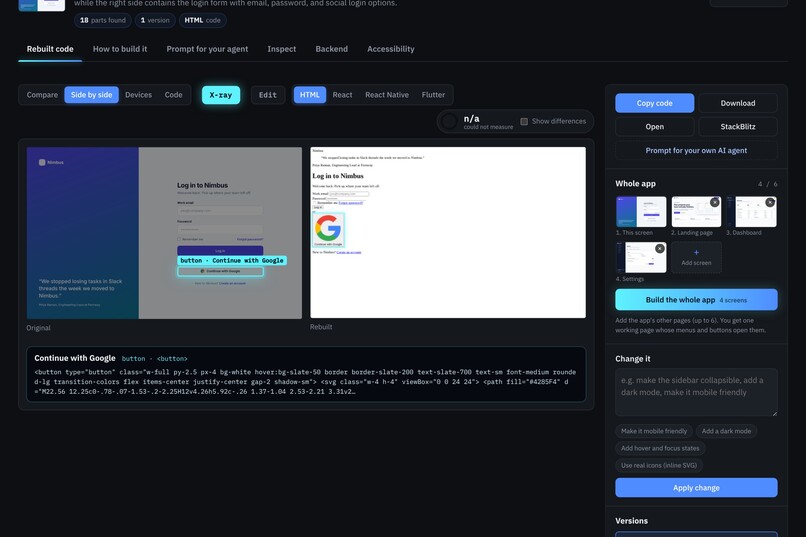Viewport: 806px width, 537px height.
Task: Click the Edit button
Action: pyautogui.click(x=268, y=95)
